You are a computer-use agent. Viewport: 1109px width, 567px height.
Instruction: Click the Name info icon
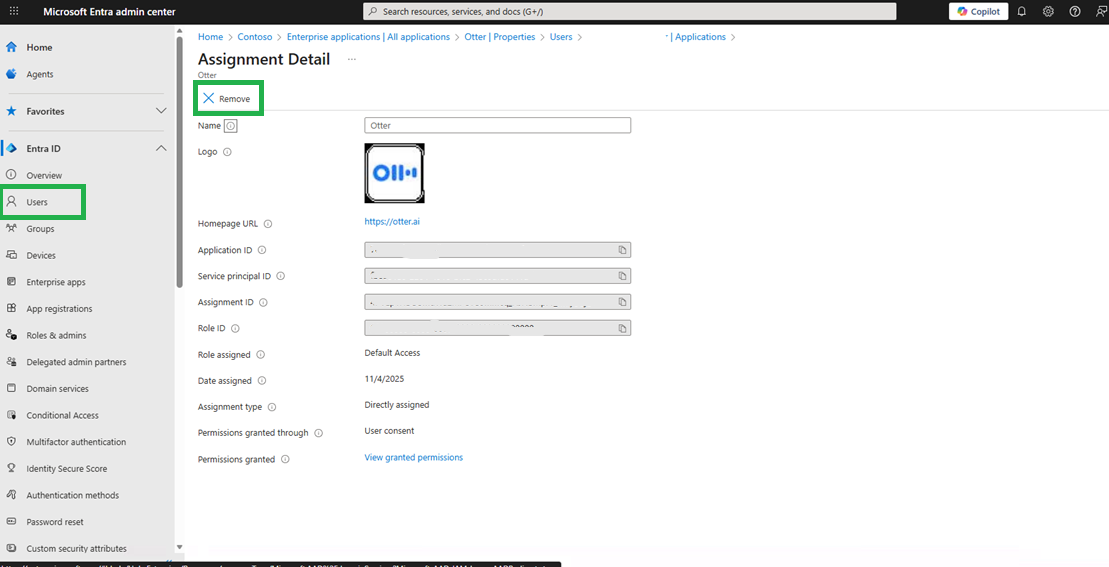[x=231, y=126]
